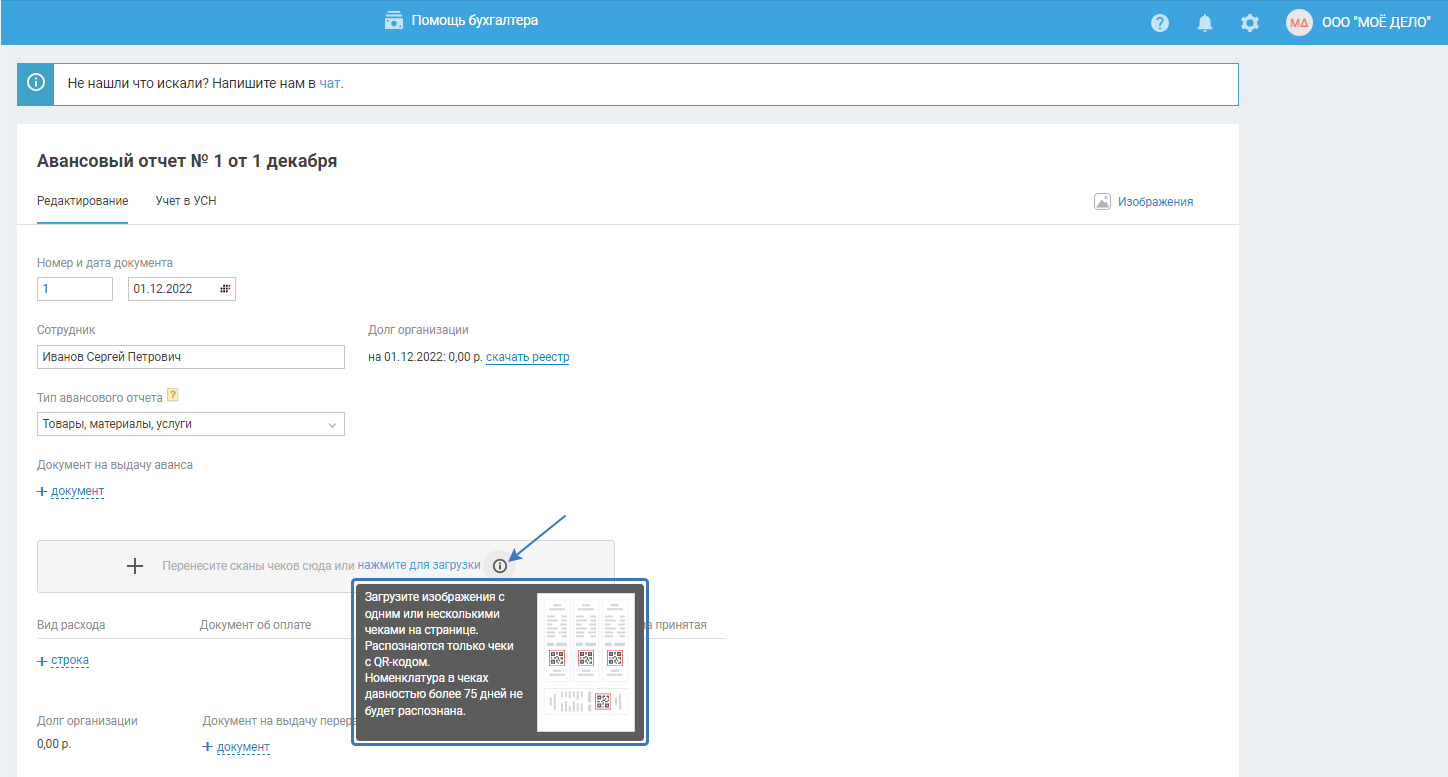This screenshot has width=1448, height=777.
Task: Open the settings gear icon
Action: pyautogui.click(x=1250, y=23)
